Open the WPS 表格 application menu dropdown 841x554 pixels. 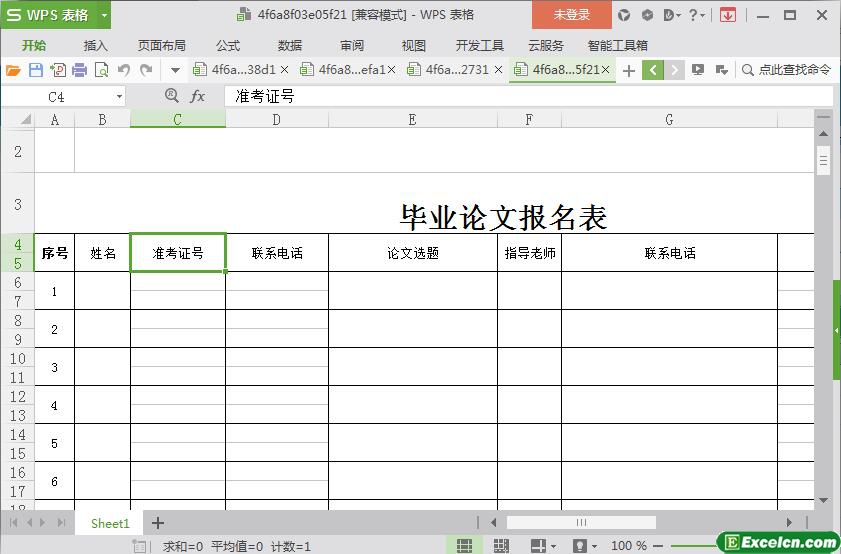(104, 16)
